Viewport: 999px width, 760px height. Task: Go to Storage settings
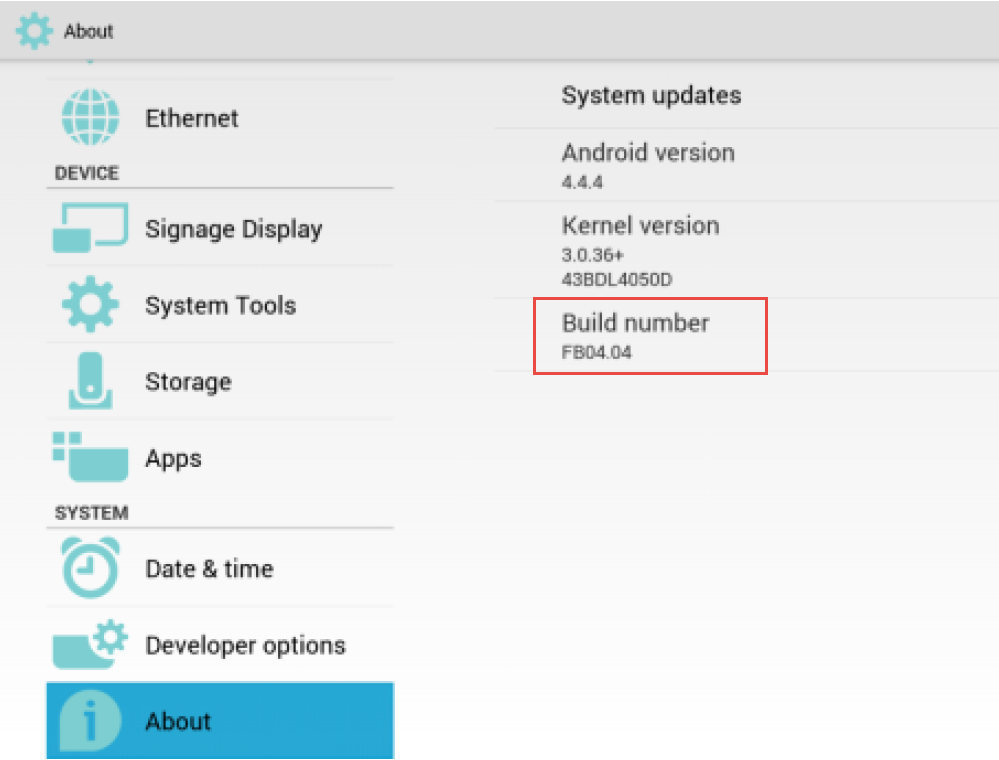(x=220, y=381)
